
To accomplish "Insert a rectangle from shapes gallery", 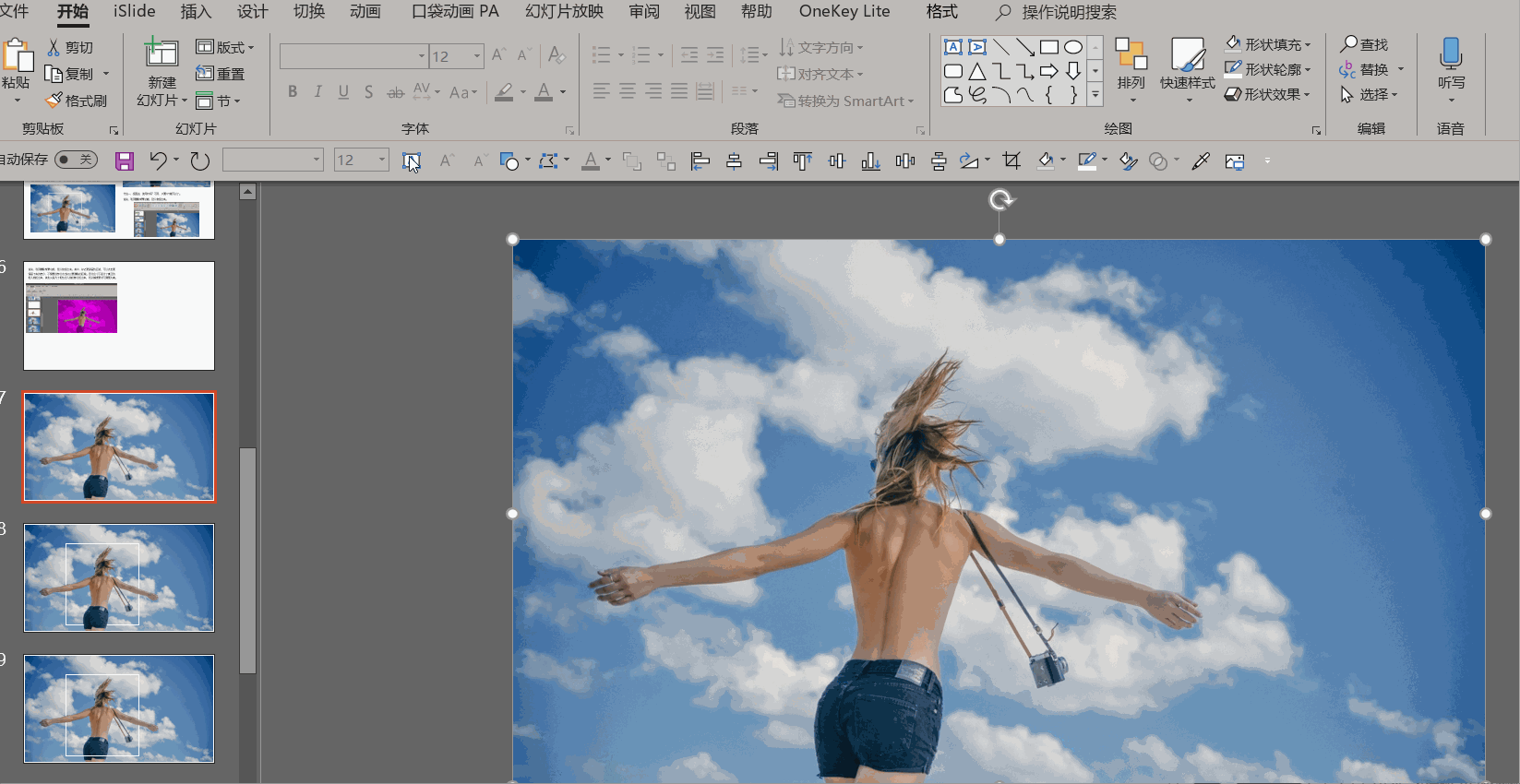I will tap(1048, 47).
